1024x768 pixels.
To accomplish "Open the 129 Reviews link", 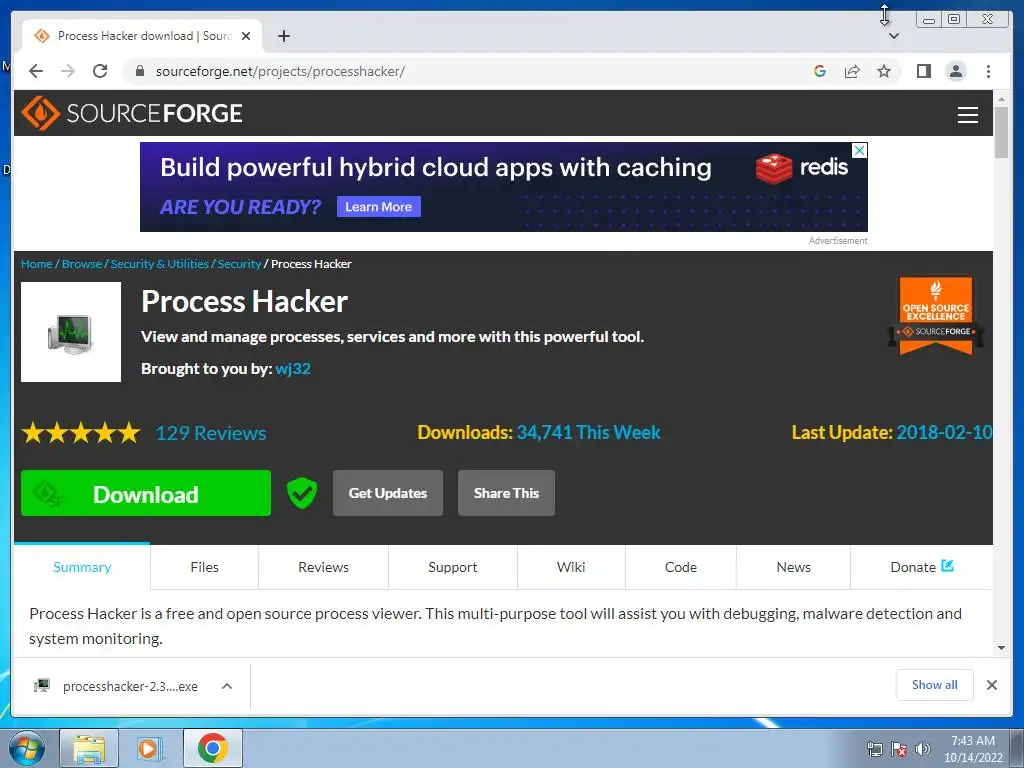I will click(x=211, y=433).
